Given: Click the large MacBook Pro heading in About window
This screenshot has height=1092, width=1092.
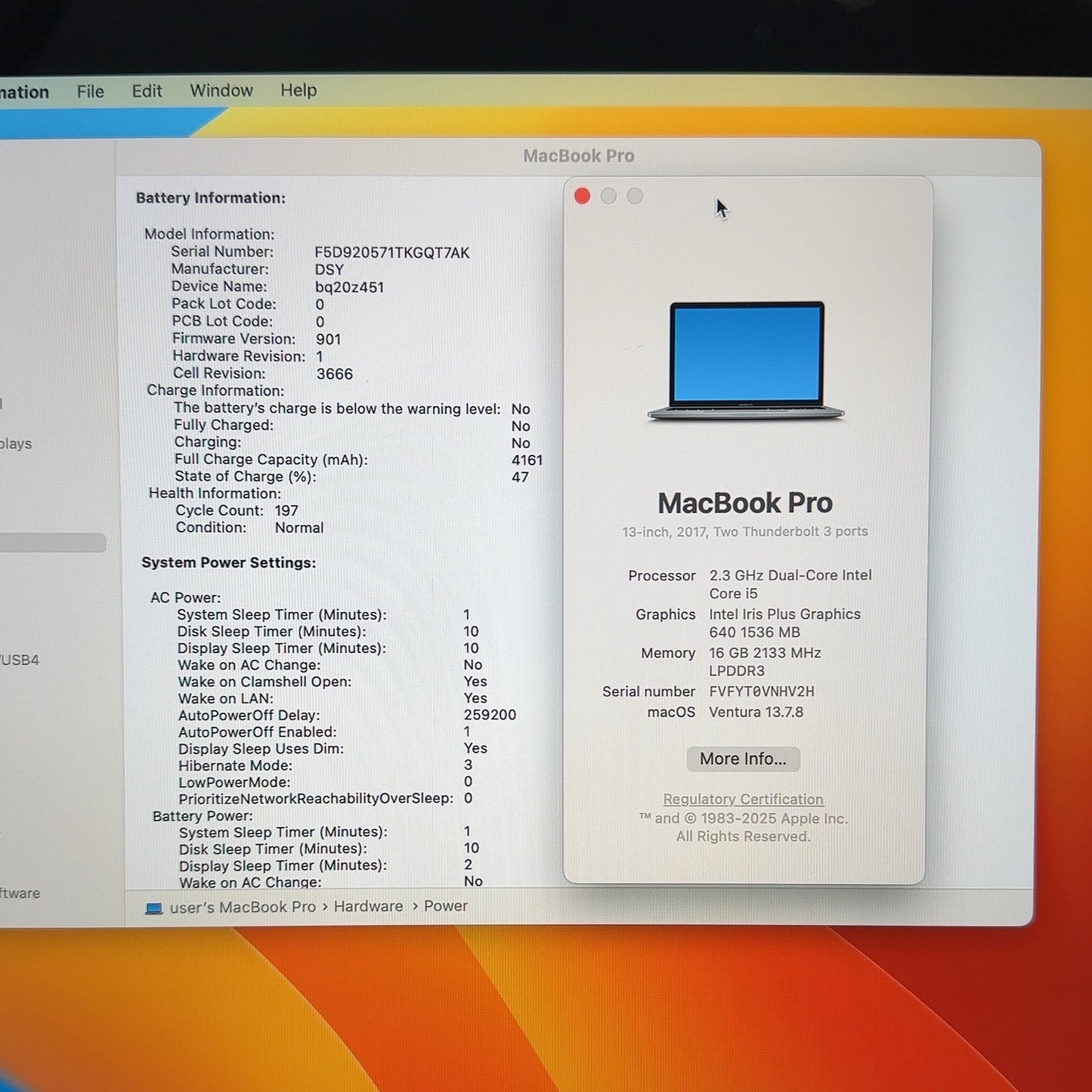Looking at the screenshot, I should [x=745, y=503].
